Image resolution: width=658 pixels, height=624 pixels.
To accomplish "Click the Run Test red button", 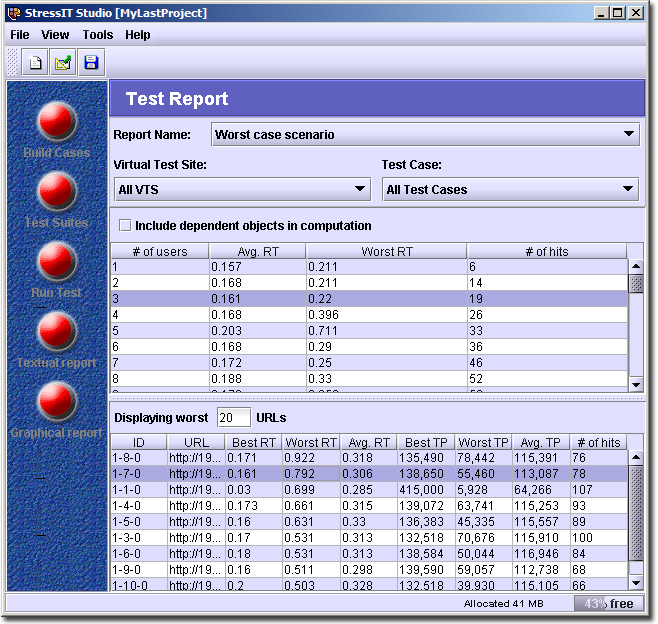I will pyautogui.click(x=57, y=261).
